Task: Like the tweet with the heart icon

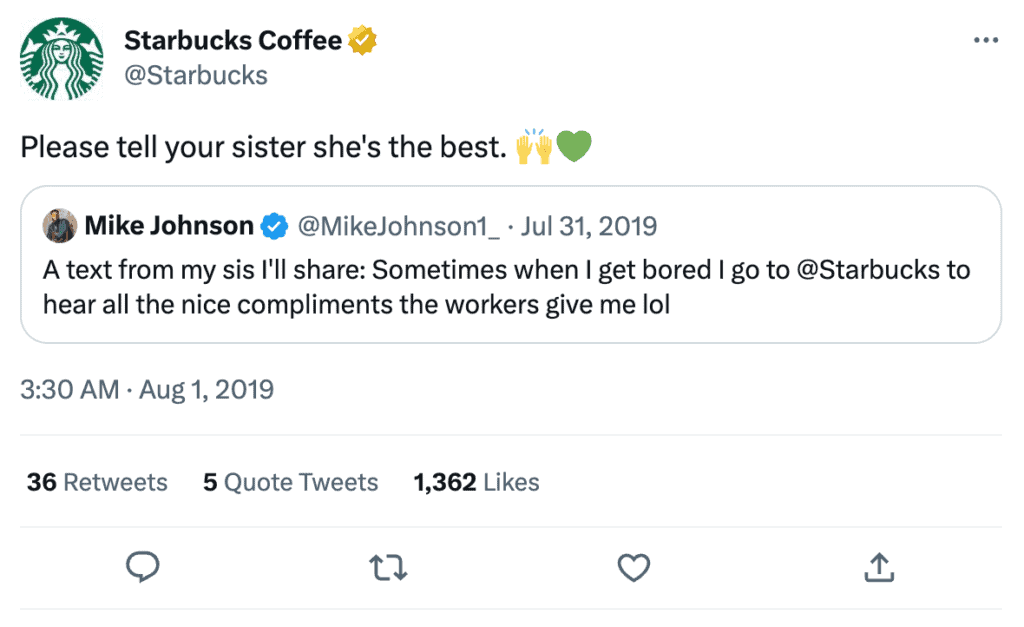Action: (632, 568)
